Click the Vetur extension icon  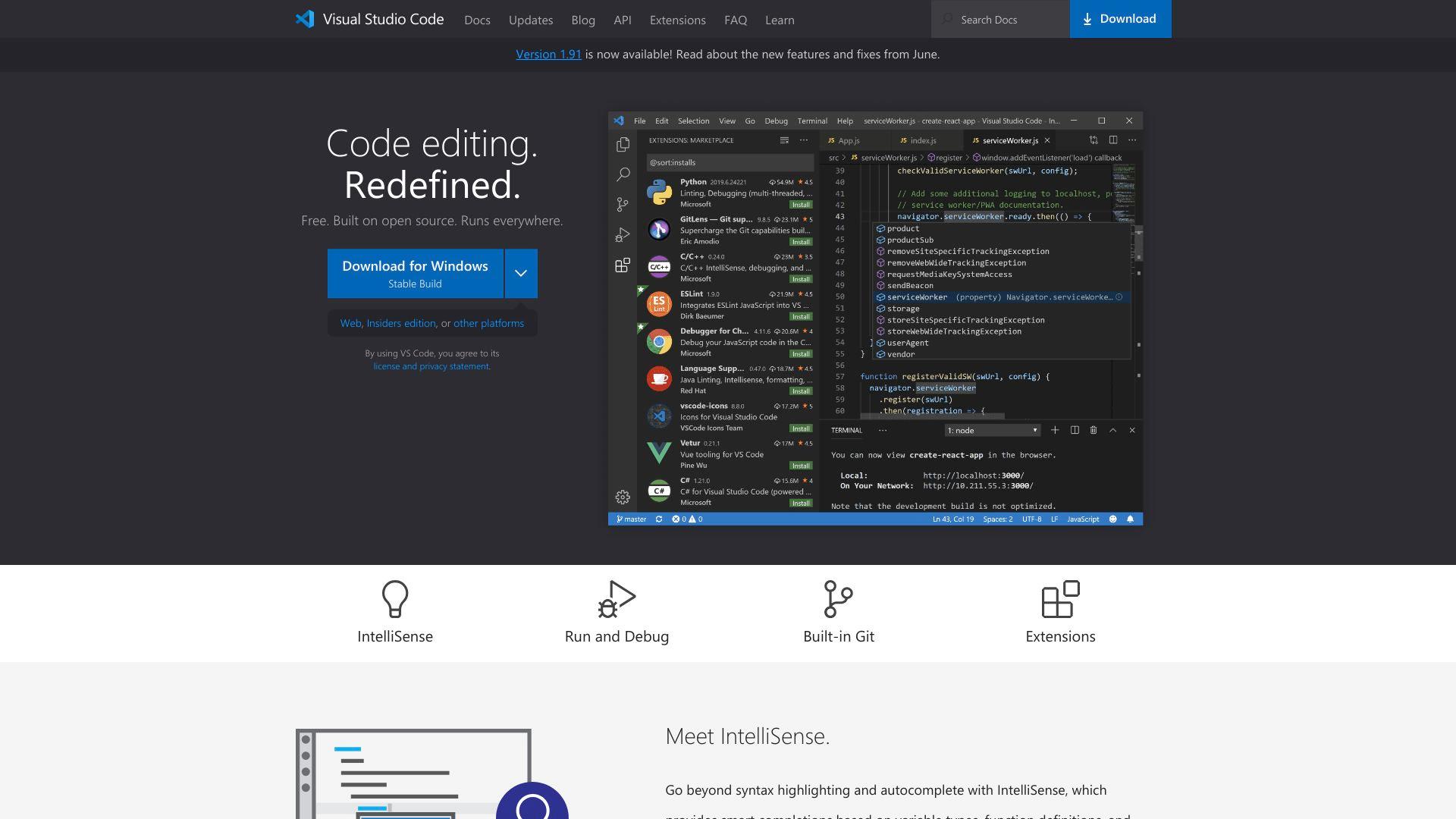click(659, 453)
